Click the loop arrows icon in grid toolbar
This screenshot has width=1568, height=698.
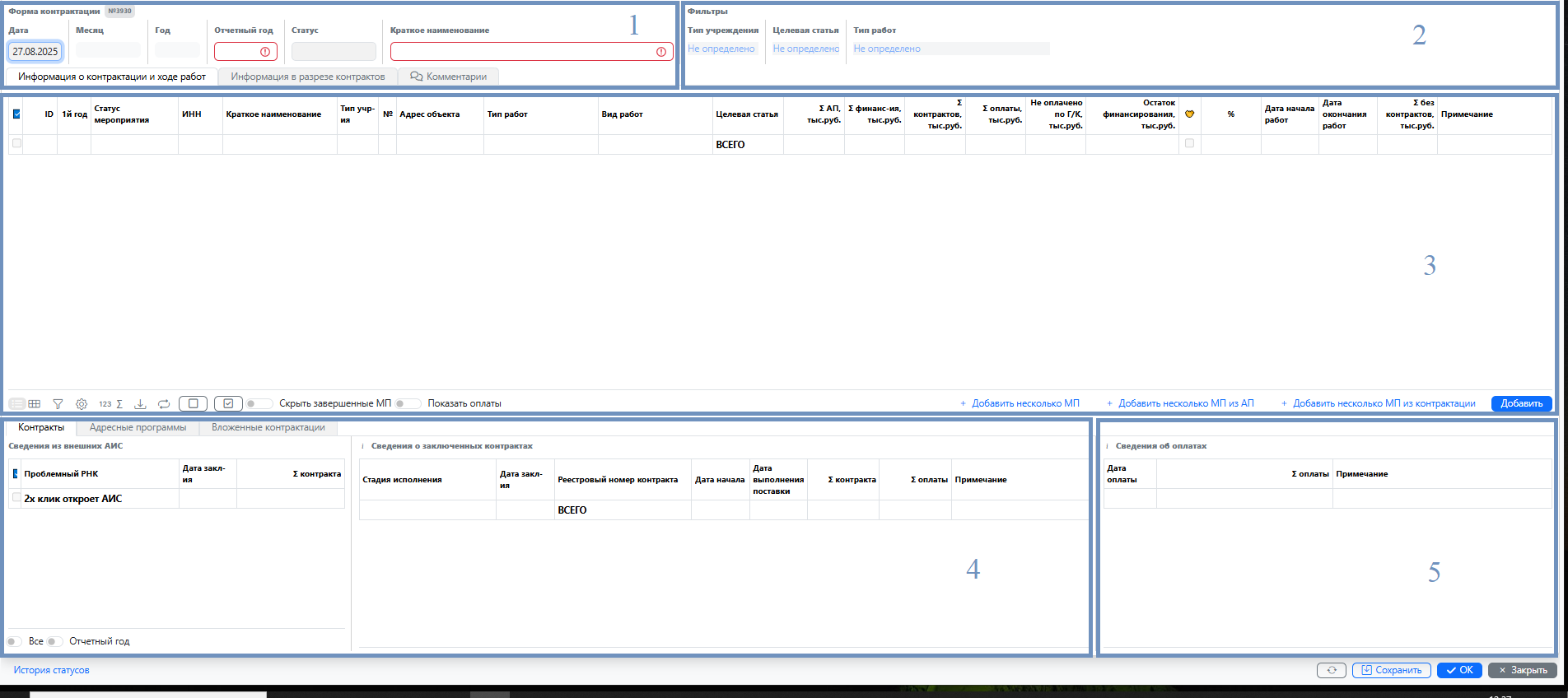(x=164, y=404)
